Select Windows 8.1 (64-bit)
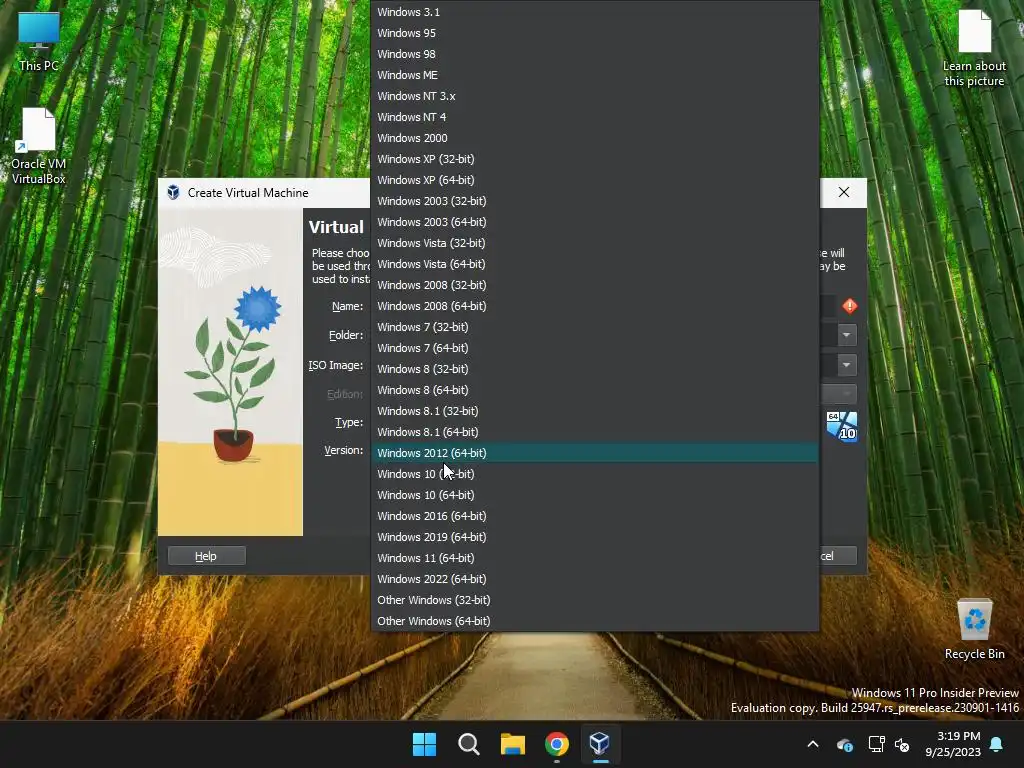This screenshot has height=768, width=1024. tap(594, 432)
